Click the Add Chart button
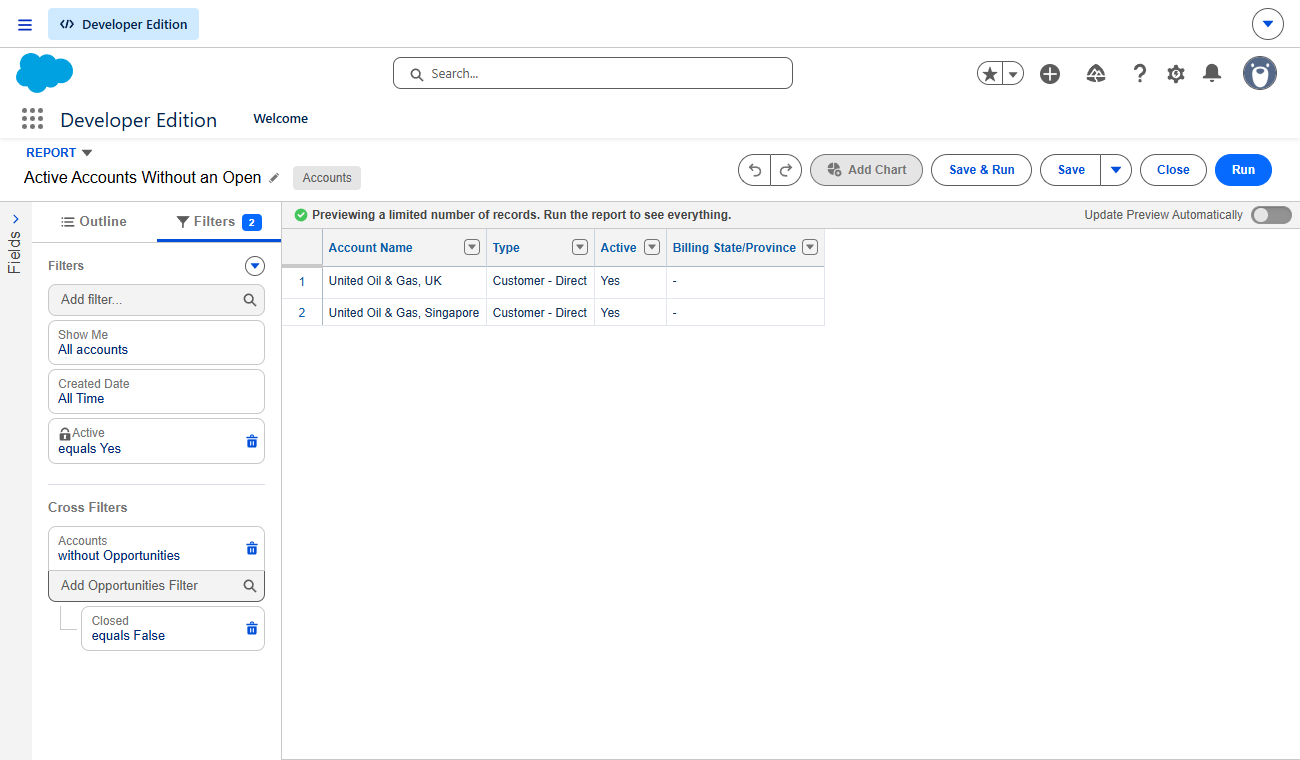This screenshot has width=1300, height=760. click(x=866, y=170)
